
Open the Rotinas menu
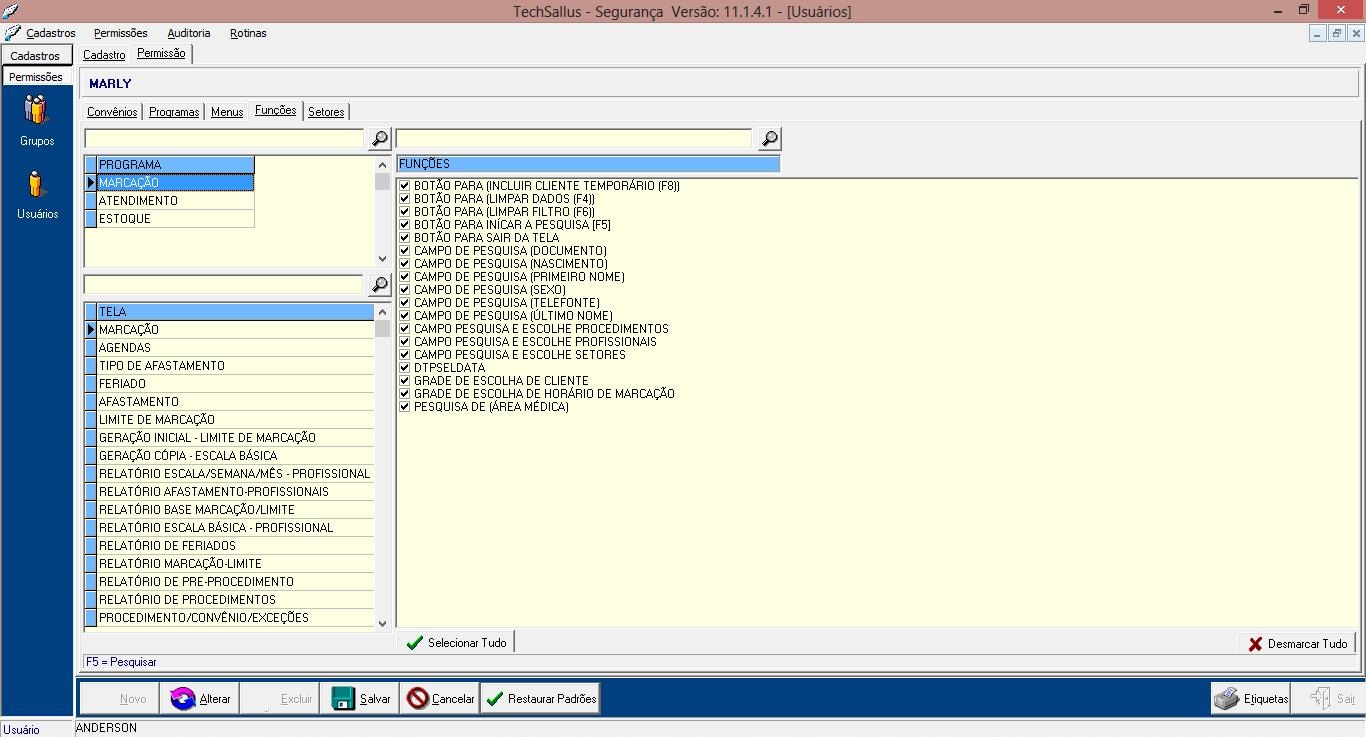(248, 33)
